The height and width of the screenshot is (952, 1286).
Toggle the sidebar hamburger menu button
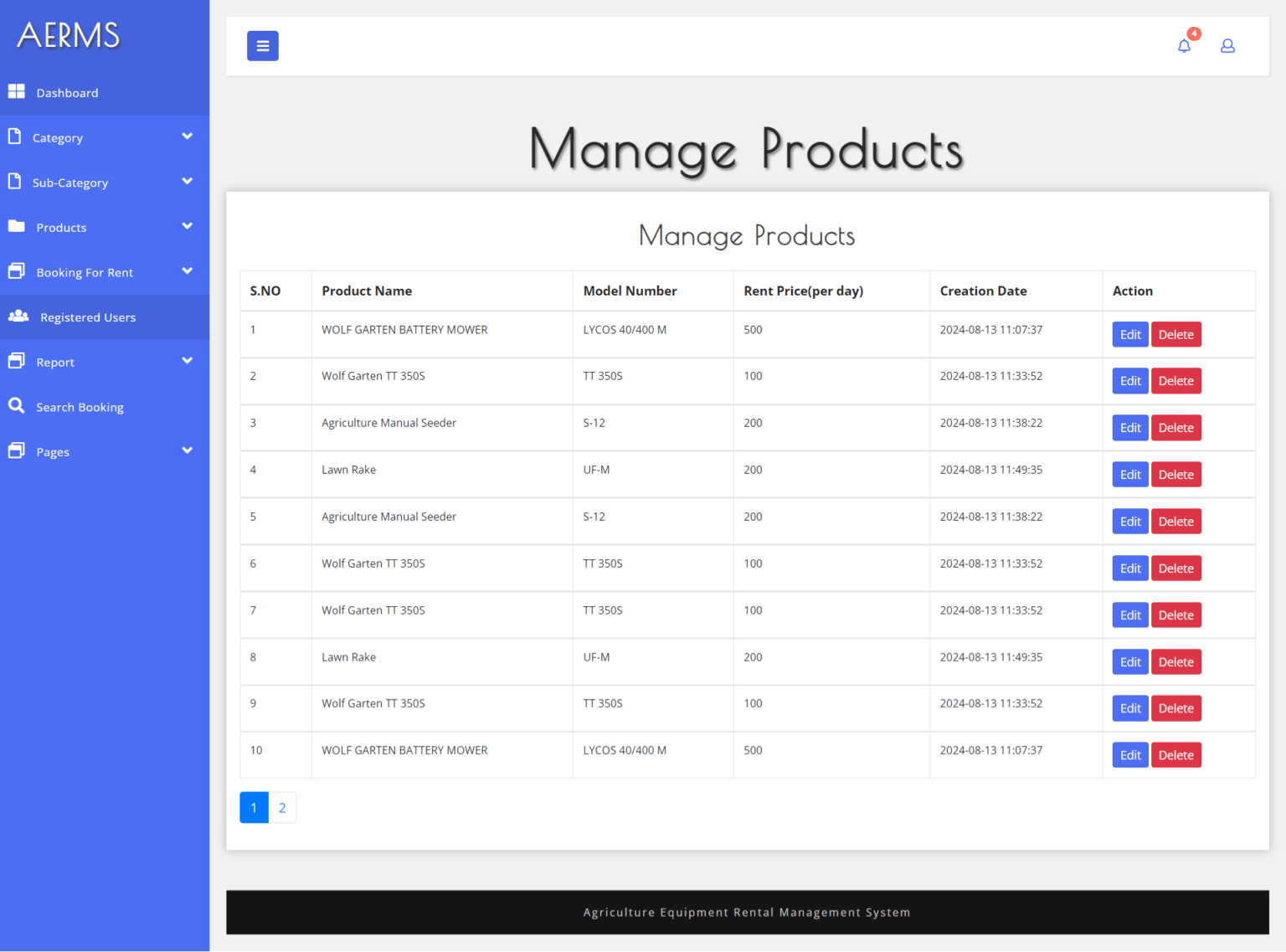pos(262,46)
